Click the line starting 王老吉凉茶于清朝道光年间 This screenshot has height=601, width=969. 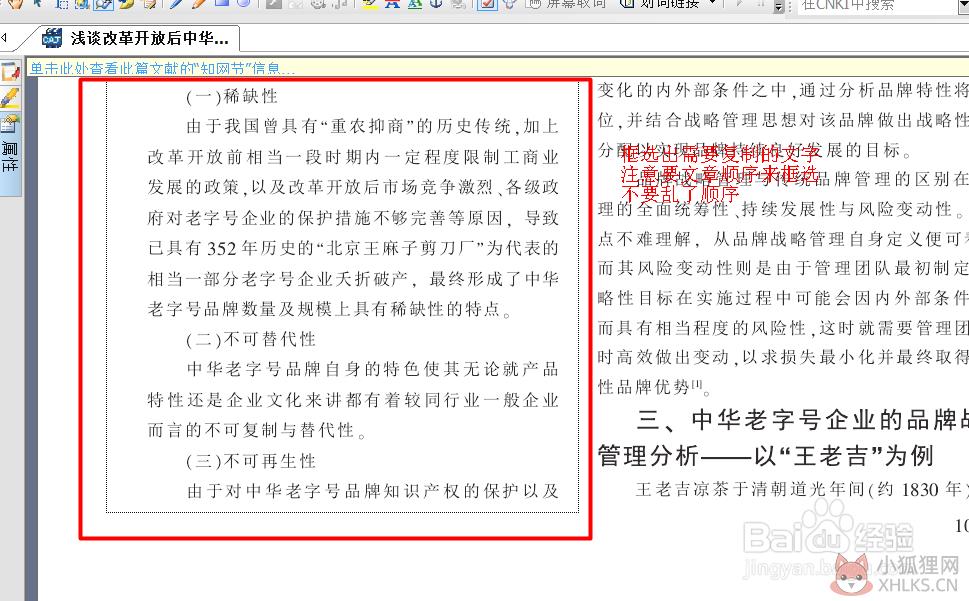[802, 490]
